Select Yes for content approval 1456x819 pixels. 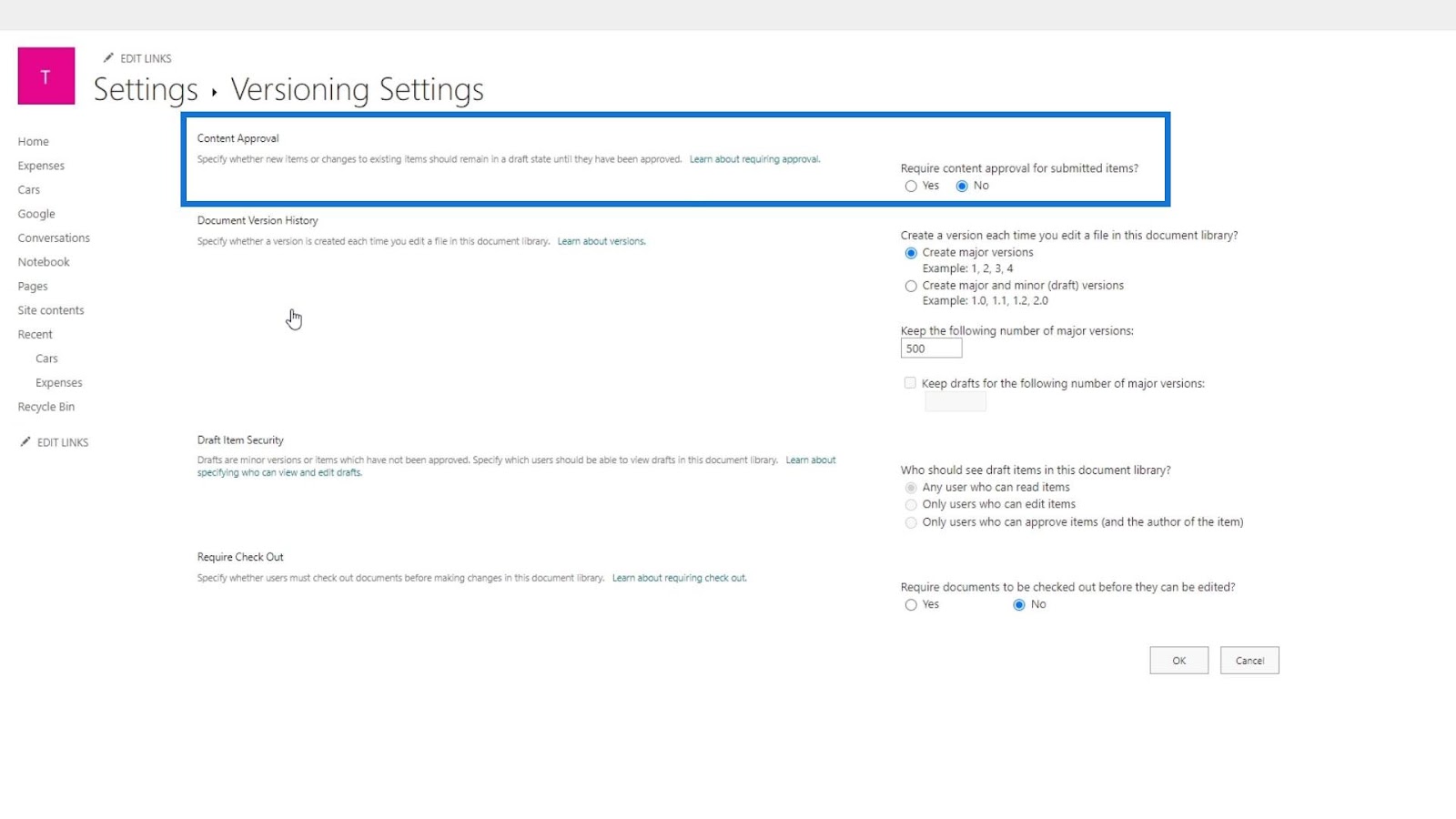coord(911,186)
